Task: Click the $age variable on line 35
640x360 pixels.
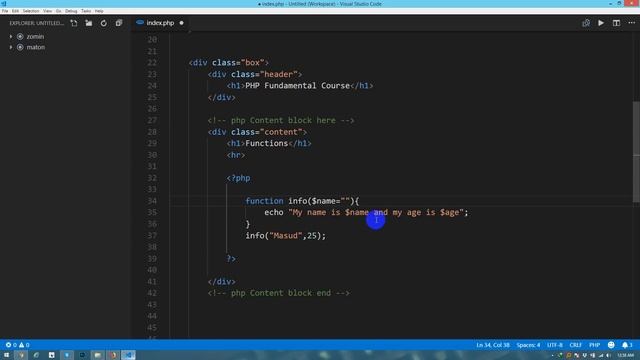Action: [449, 212]
